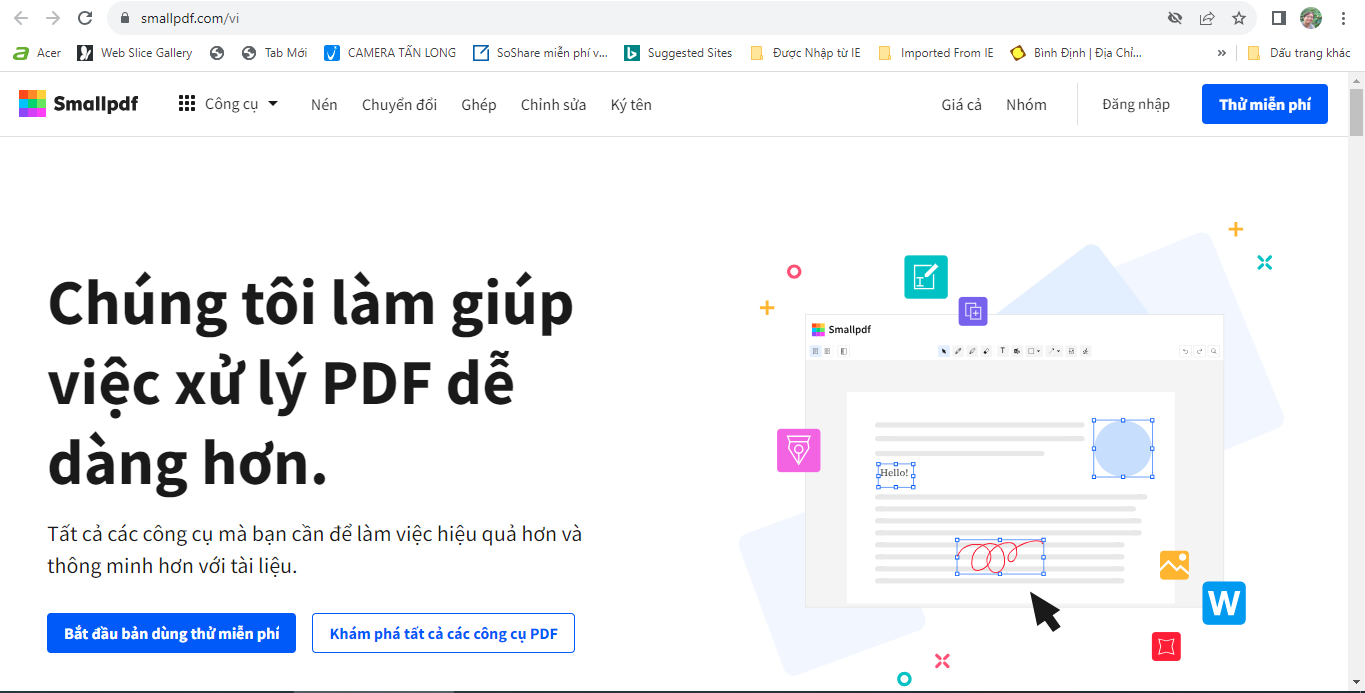The width and height of the screenshot is (1365, 693).
Task: Open the CAMERA TẤN LONG bookmark
Action: (390, 53)
